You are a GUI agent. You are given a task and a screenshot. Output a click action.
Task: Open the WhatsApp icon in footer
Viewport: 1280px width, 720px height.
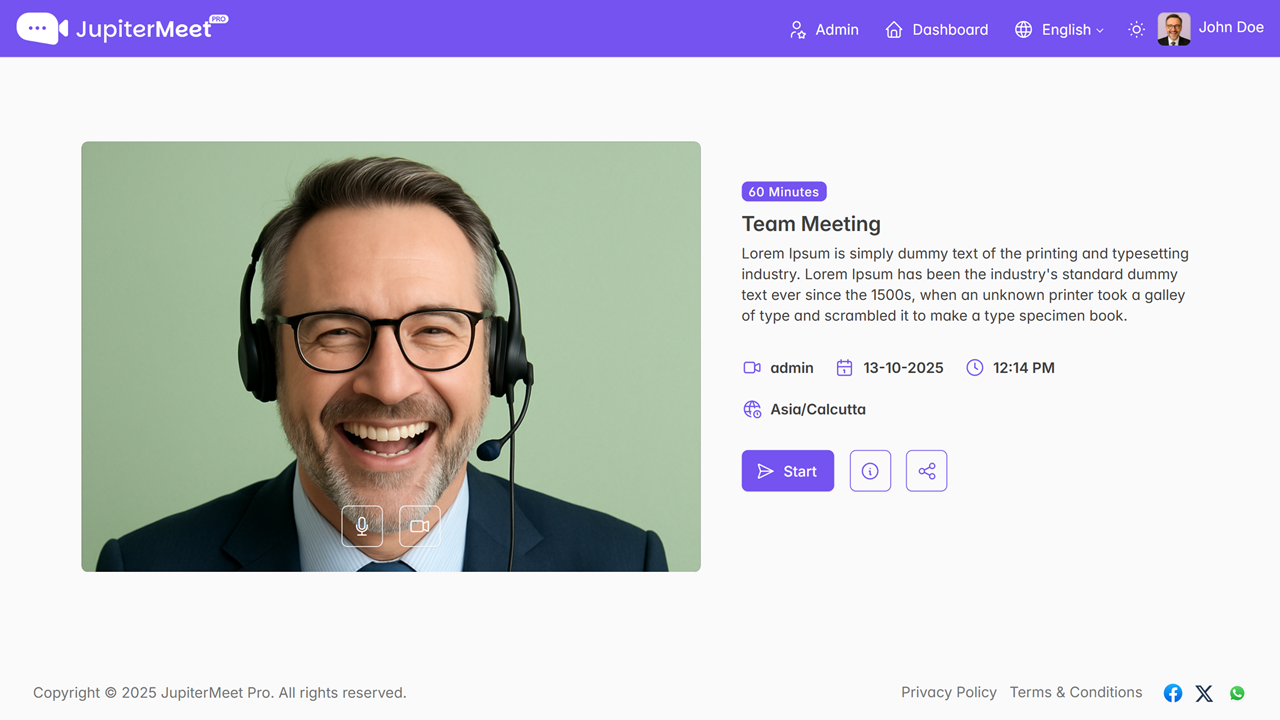[1237, 693]
